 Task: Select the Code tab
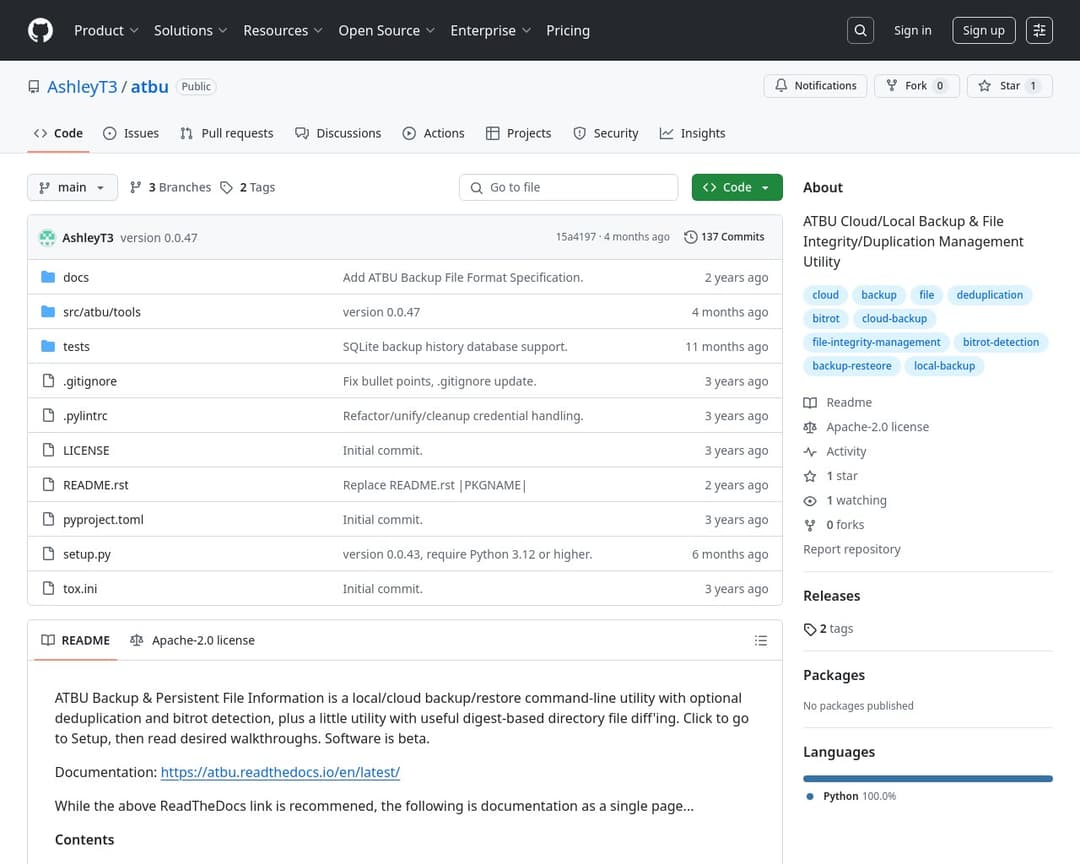59,133
